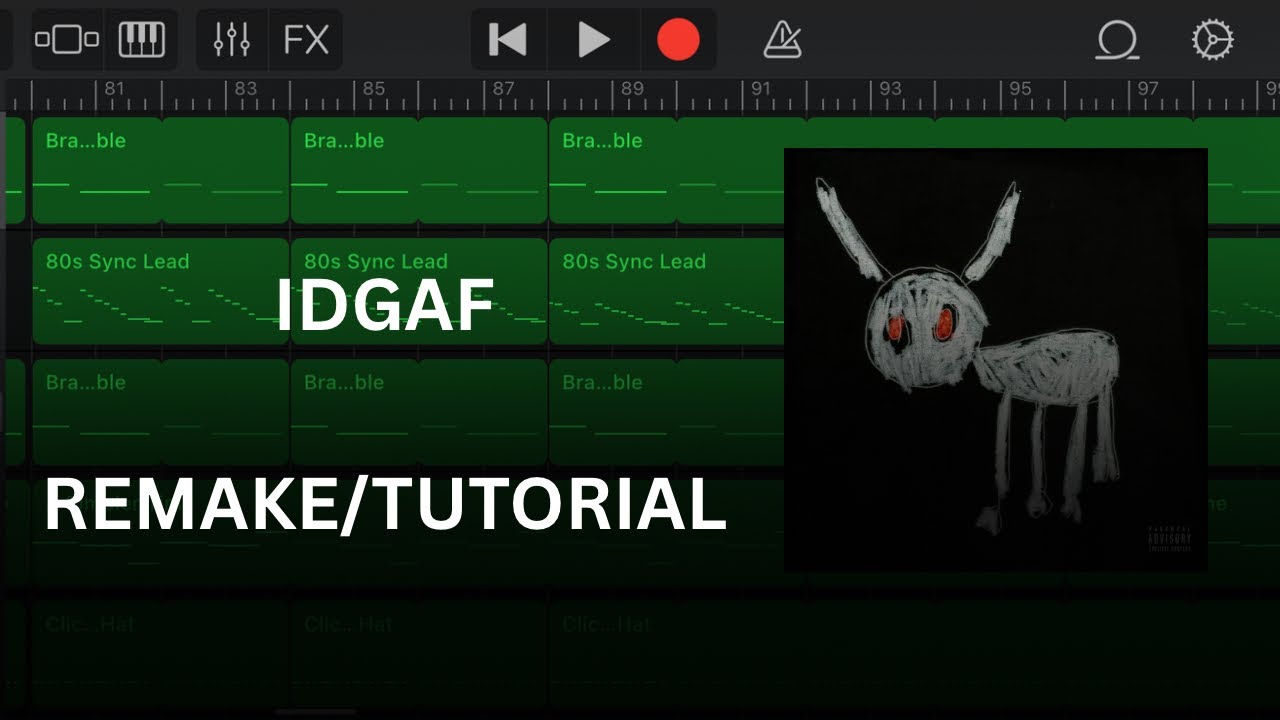Screen dimensions: 1280x720
Task: Tap bar 81 on the ruler
Action: pyautogui.click(x=114, y=89)
